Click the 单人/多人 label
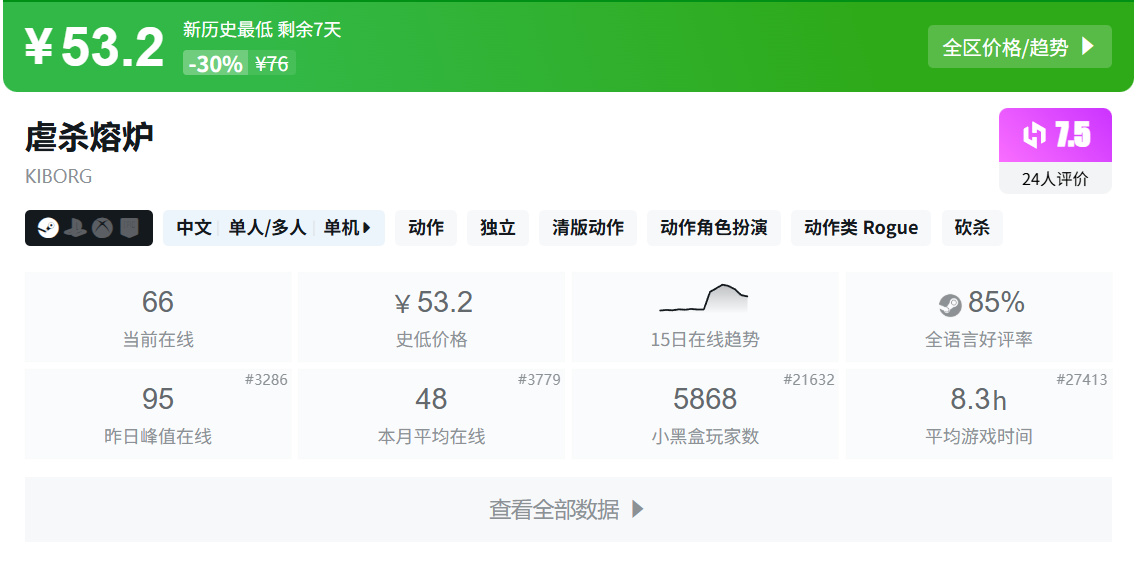 (x=267, y=228)
